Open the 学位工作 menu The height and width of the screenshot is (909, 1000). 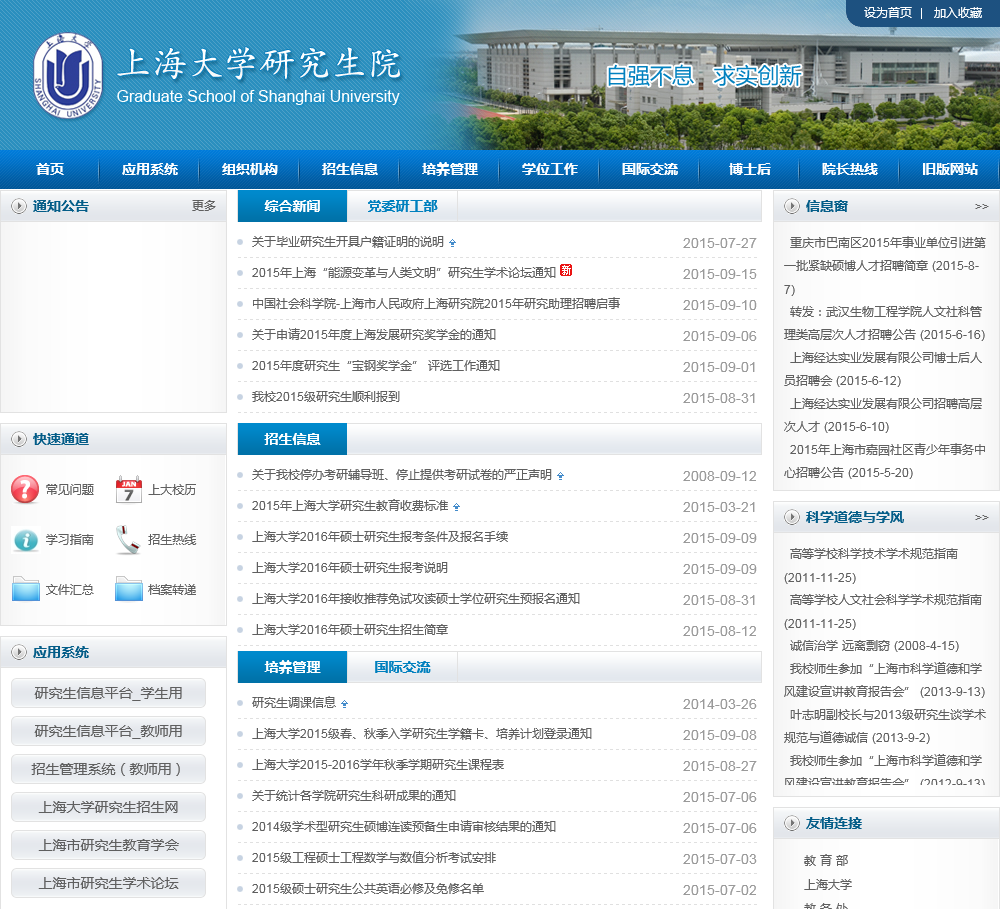tap(550, 169)
